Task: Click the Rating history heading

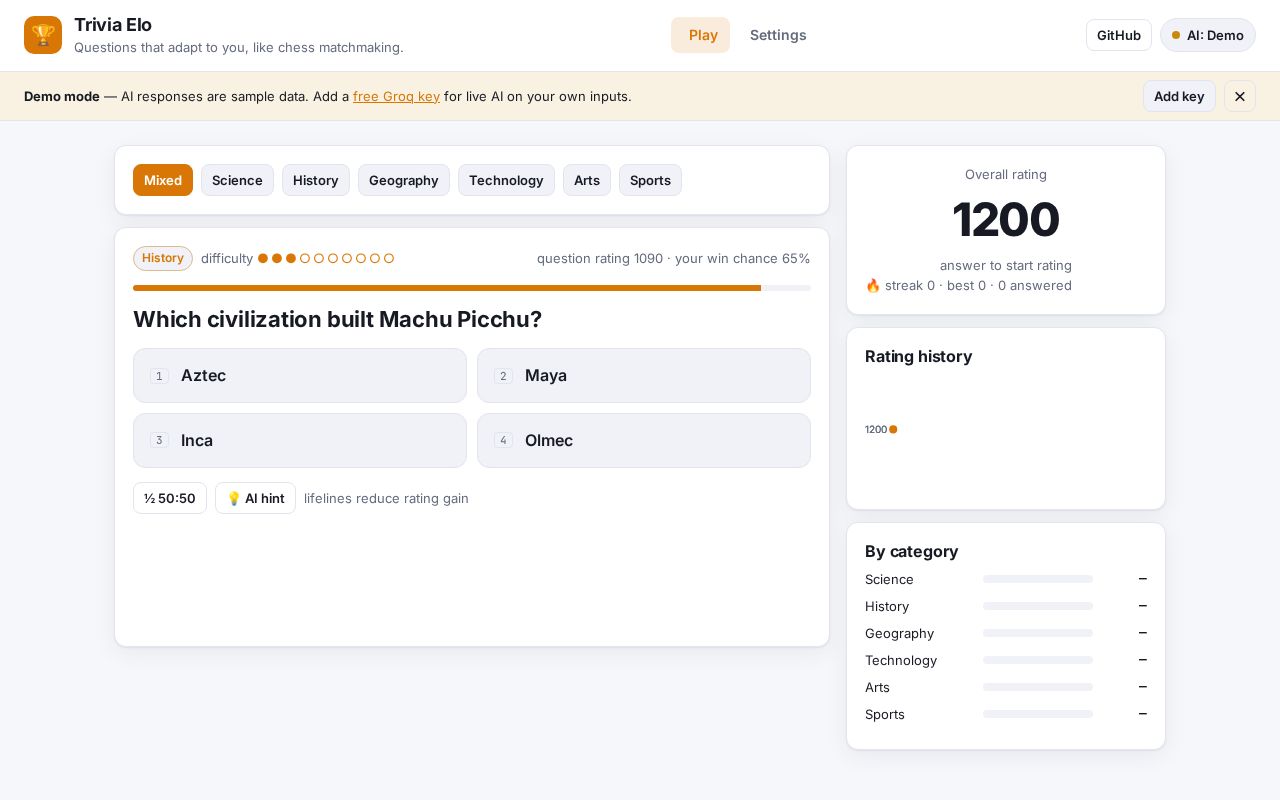Action: 918,356
